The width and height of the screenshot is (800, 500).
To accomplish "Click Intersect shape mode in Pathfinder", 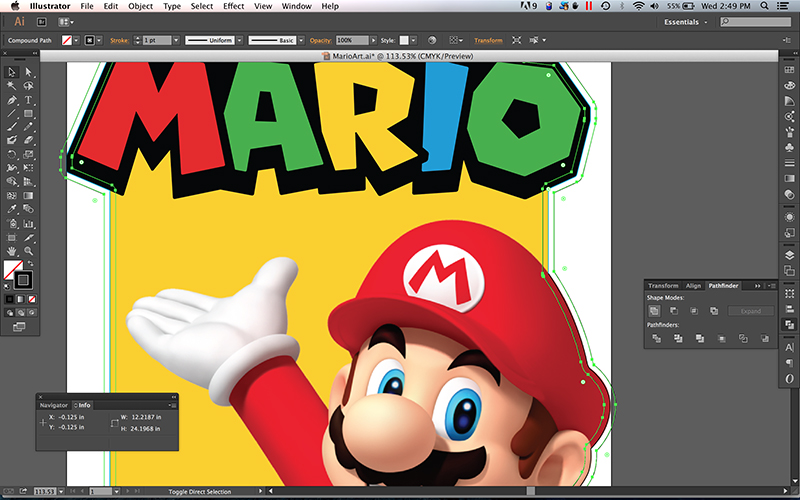I will pyautogui.click(x=694, y=311).
